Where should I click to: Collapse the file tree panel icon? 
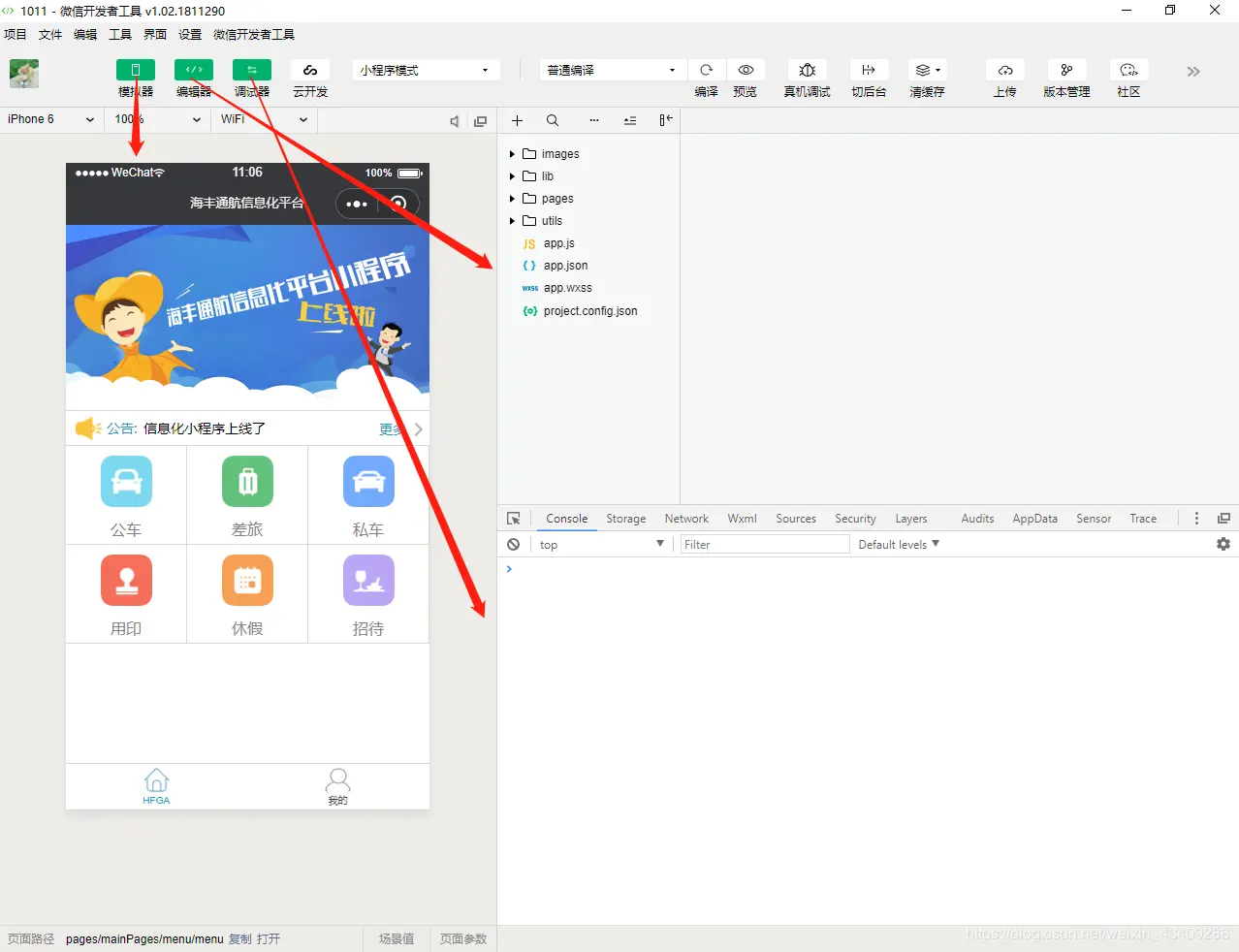[x=666, y=120]
